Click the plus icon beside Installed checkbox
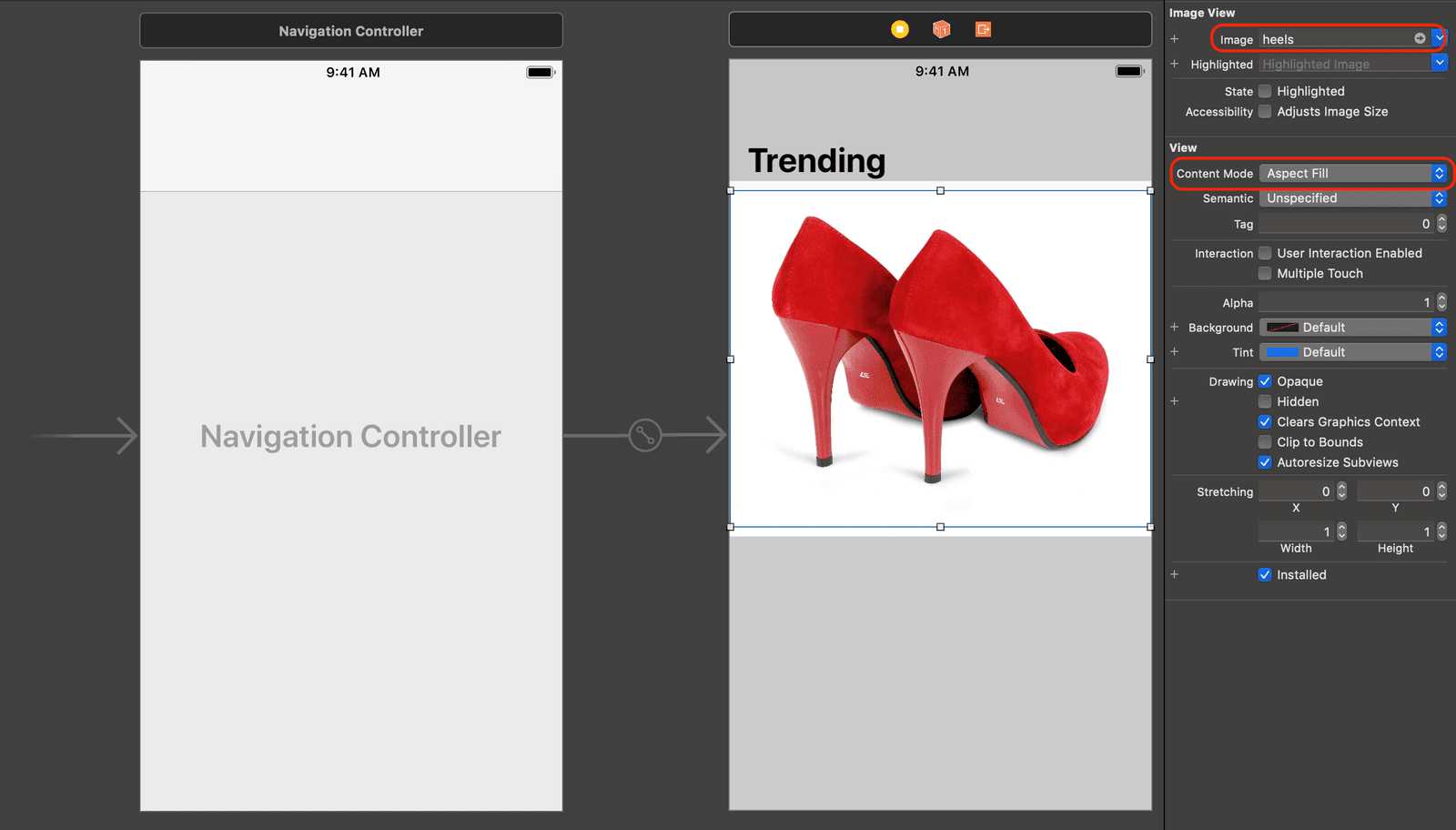 point(1174,574)
